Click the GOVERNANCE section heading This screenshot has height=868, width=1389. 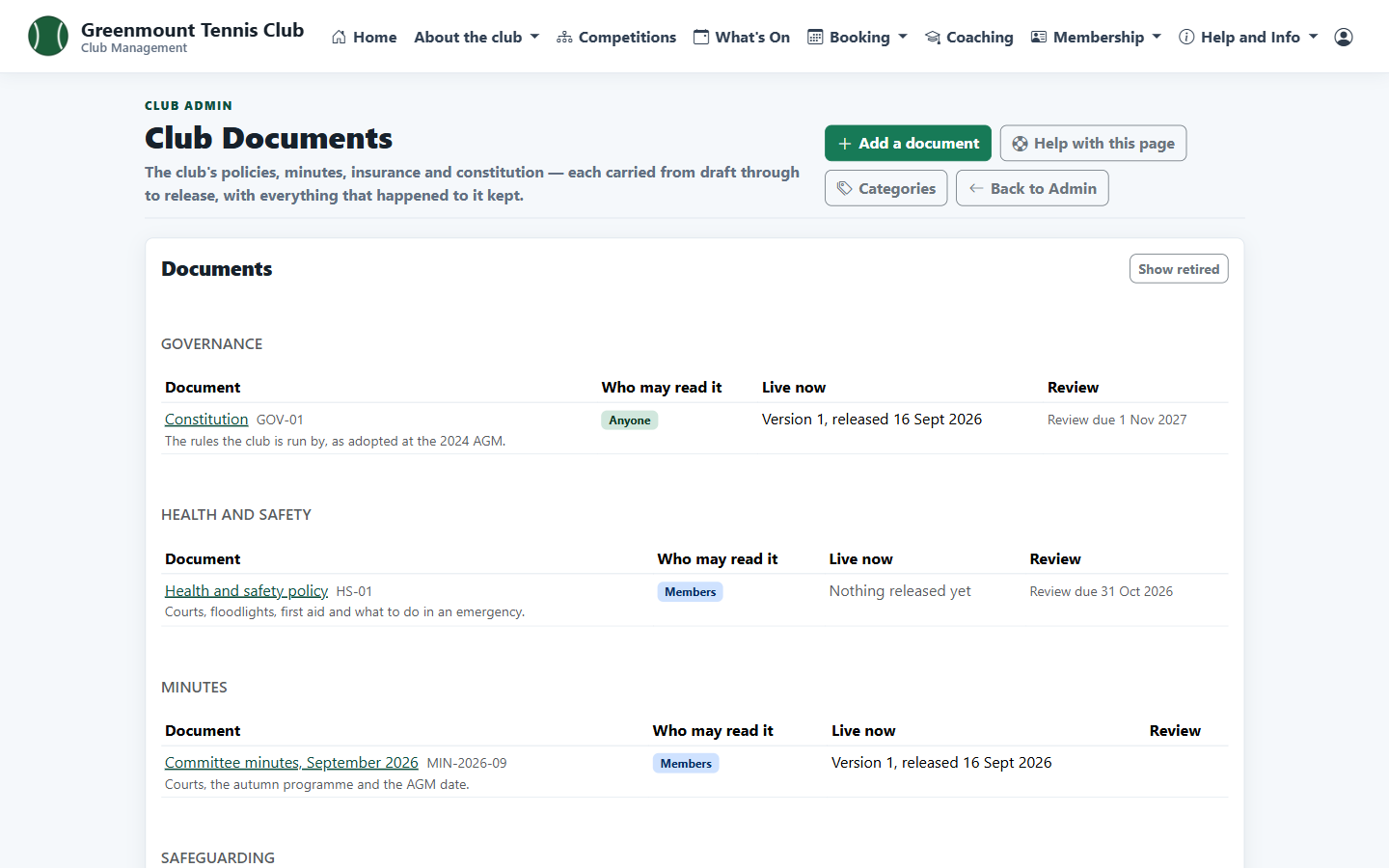(x=211, y=343)
